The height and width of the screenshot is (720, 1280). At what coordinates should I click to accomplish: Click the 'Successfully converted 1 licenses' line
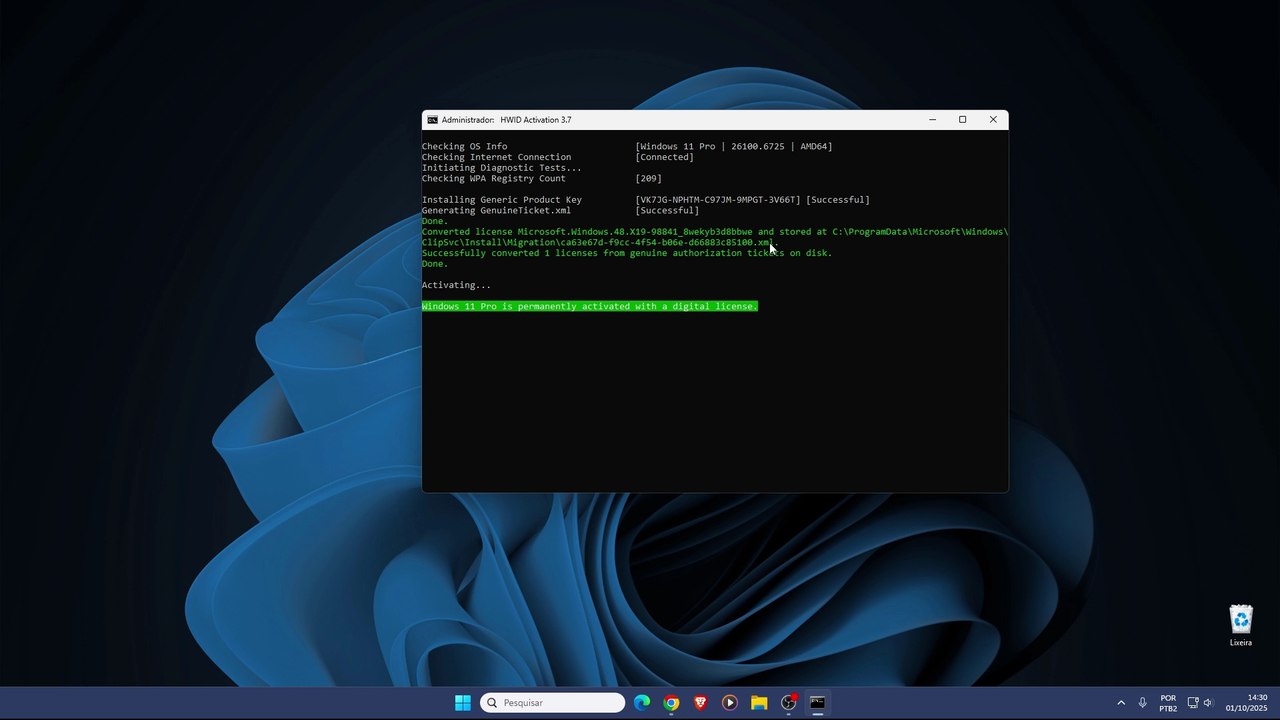tap(627, 253)
